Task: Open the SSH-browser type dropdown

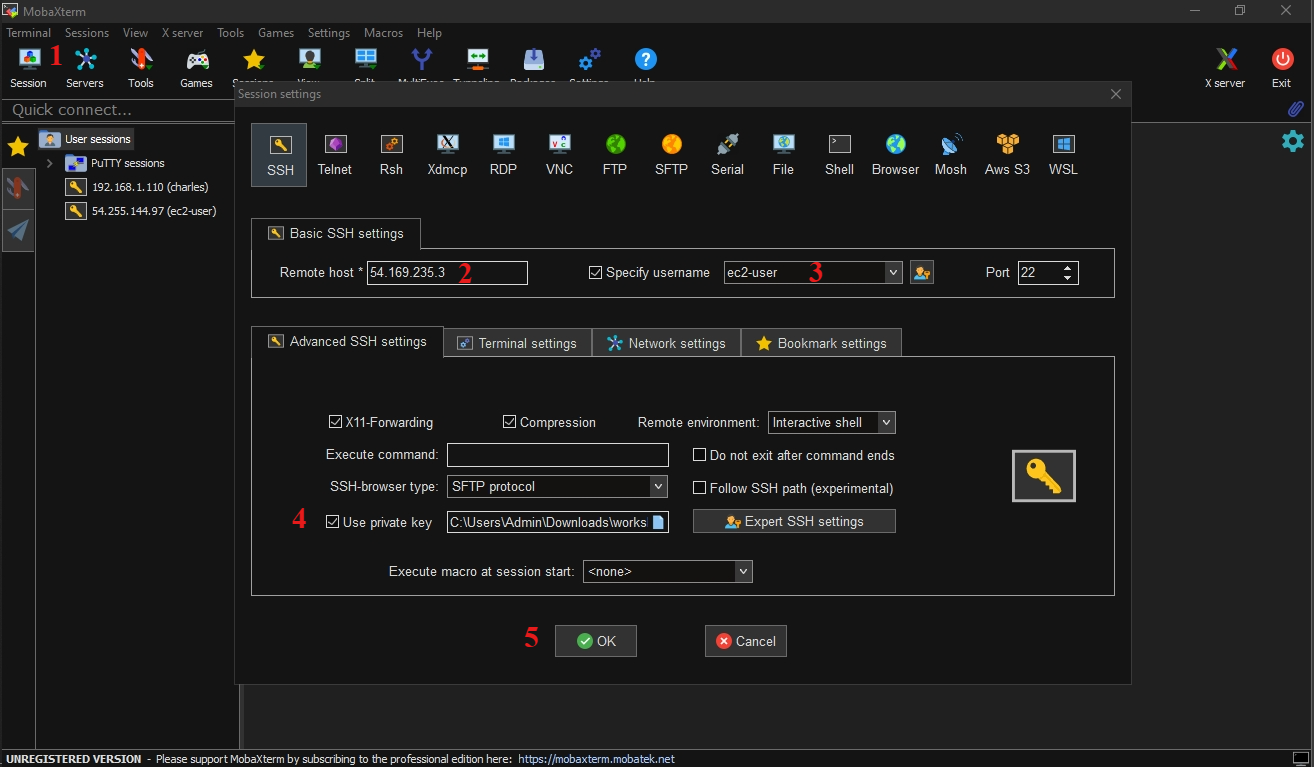Action: pyautogui.click(x=658, y=487)
